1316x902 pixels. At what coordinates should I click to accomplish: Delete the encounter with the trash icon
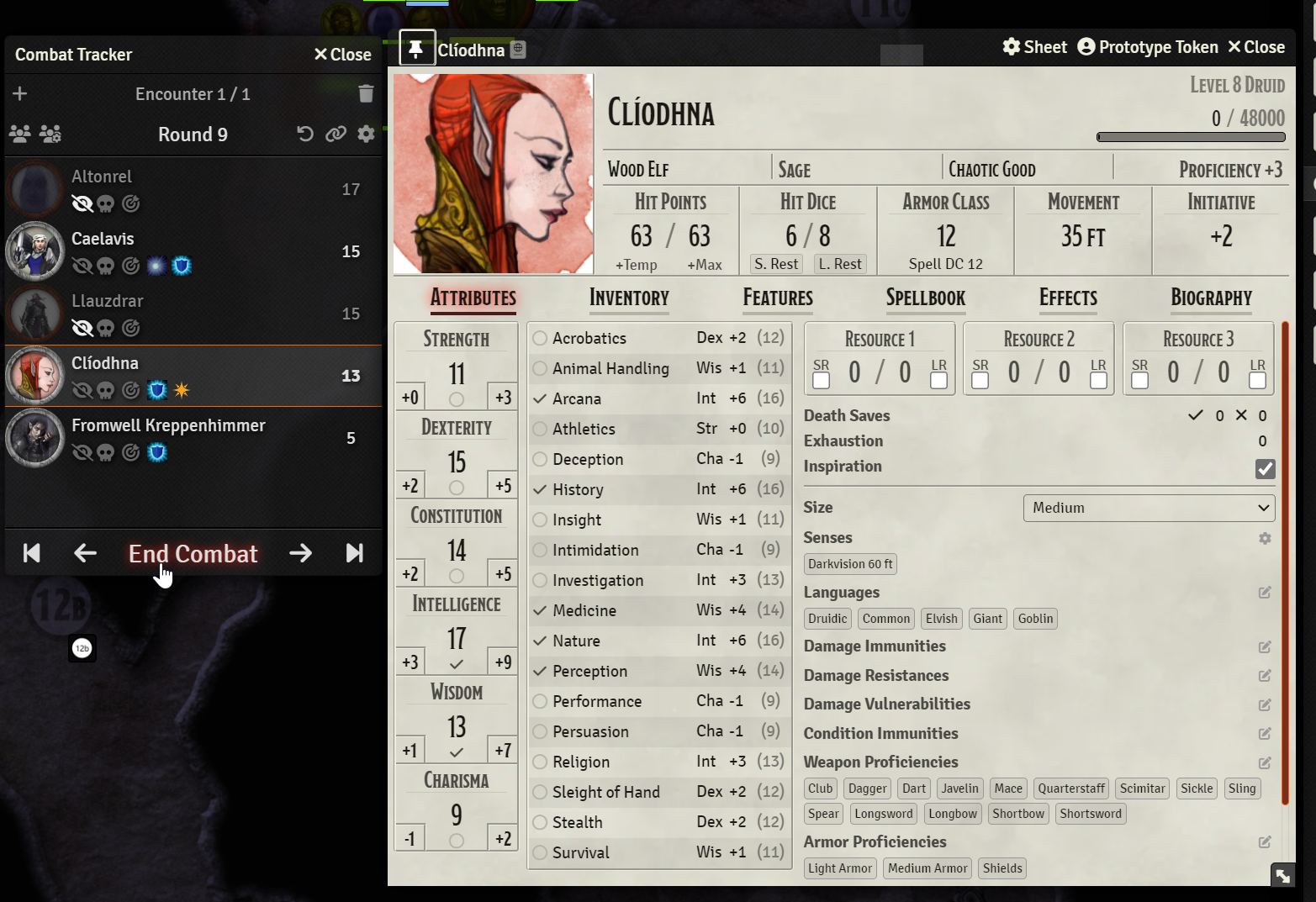[x=366, y=93]
